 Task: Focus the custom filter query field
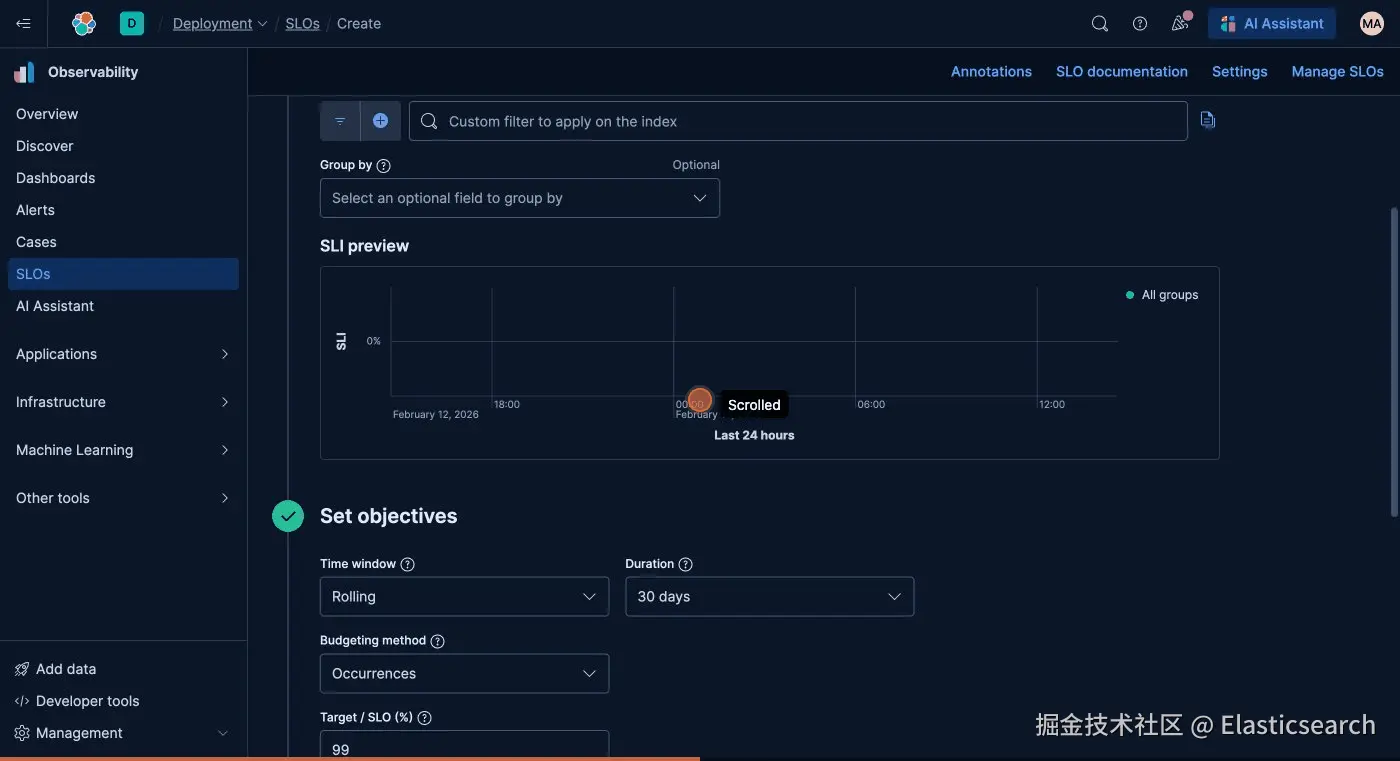(798, 121)
